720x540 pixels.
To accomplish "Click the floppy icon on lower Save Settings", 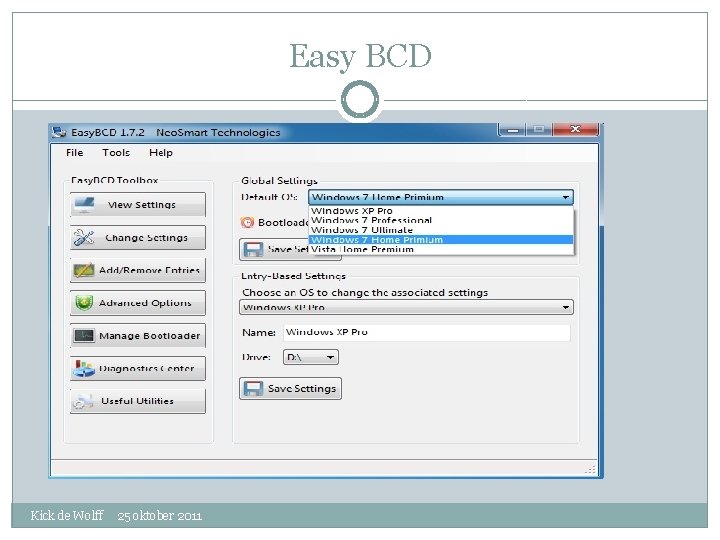I will tap(253, 388).
